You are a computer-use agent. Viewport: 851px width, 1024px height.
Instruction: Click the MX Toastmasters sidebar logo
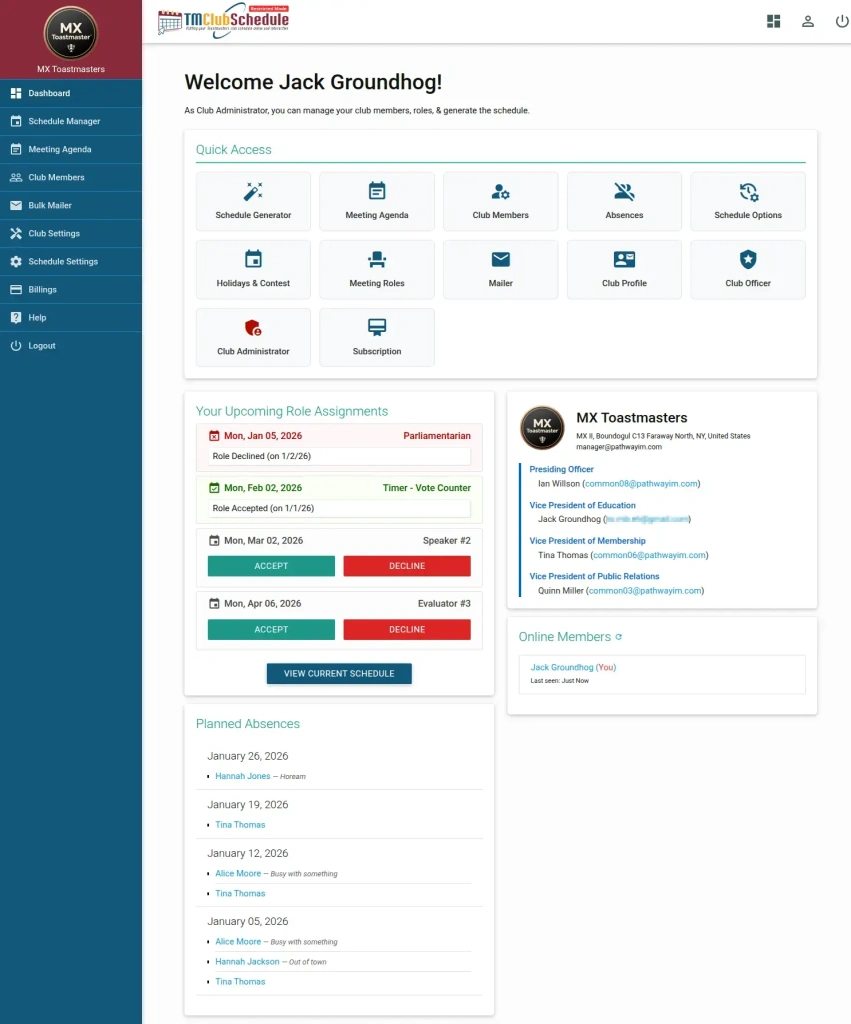[71, 33]
